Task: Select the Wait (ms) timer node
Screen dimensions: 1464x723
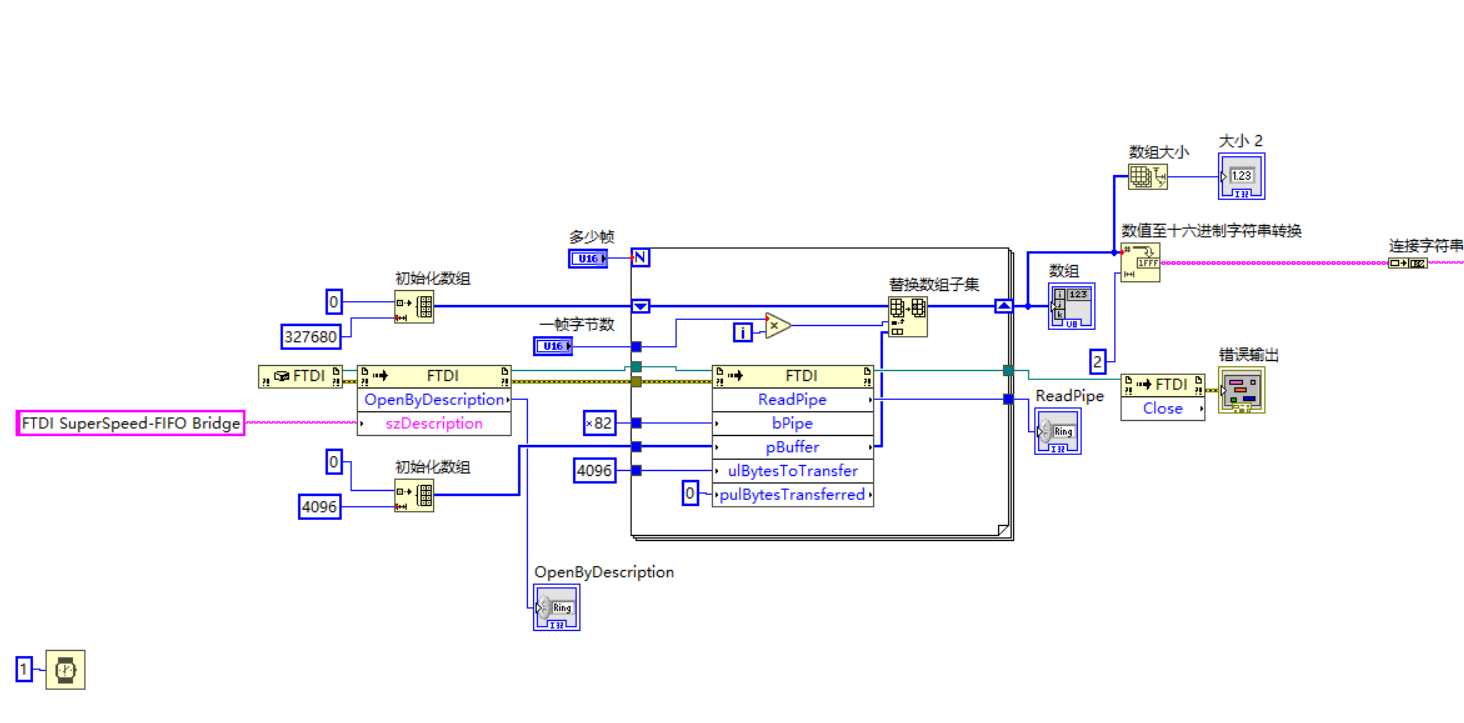Action: pyautogui.click(x=65, y=669)
